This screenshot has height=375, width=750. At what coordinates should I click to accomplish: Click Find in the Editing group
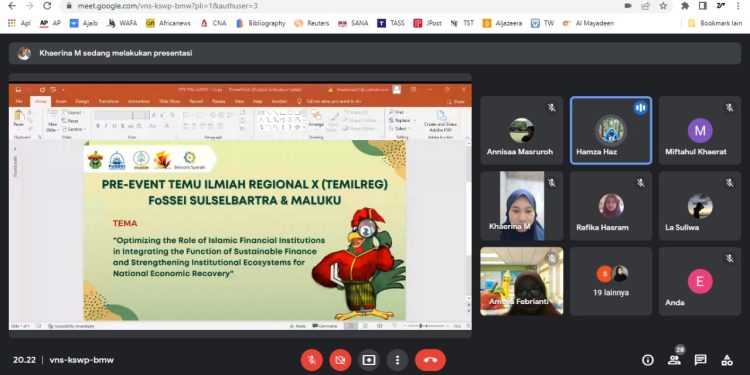tap(397, 112)
